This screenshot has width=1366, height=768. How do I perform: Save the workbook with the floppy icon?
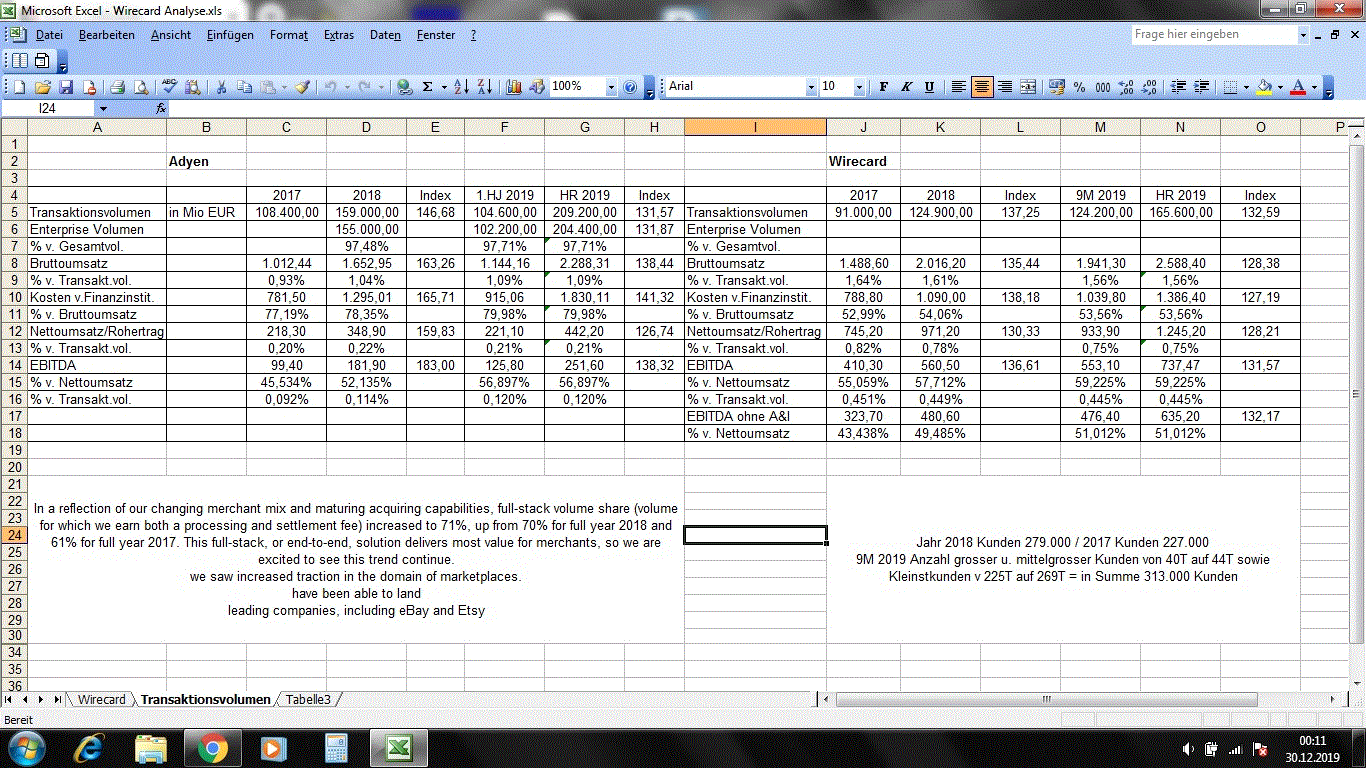[66, 87]
